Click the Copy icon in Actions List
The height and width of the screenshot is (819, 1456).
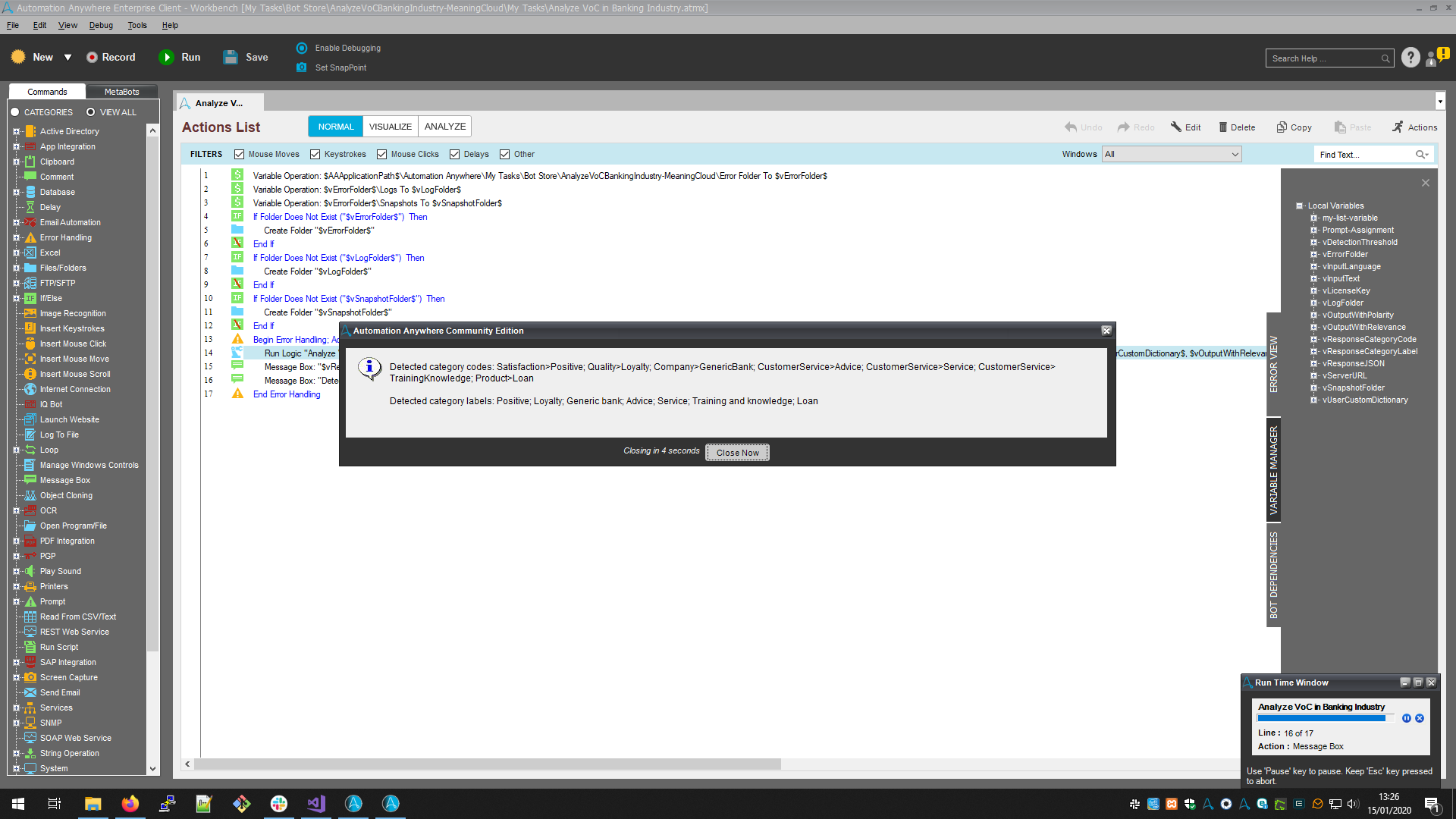(1282, 127)
